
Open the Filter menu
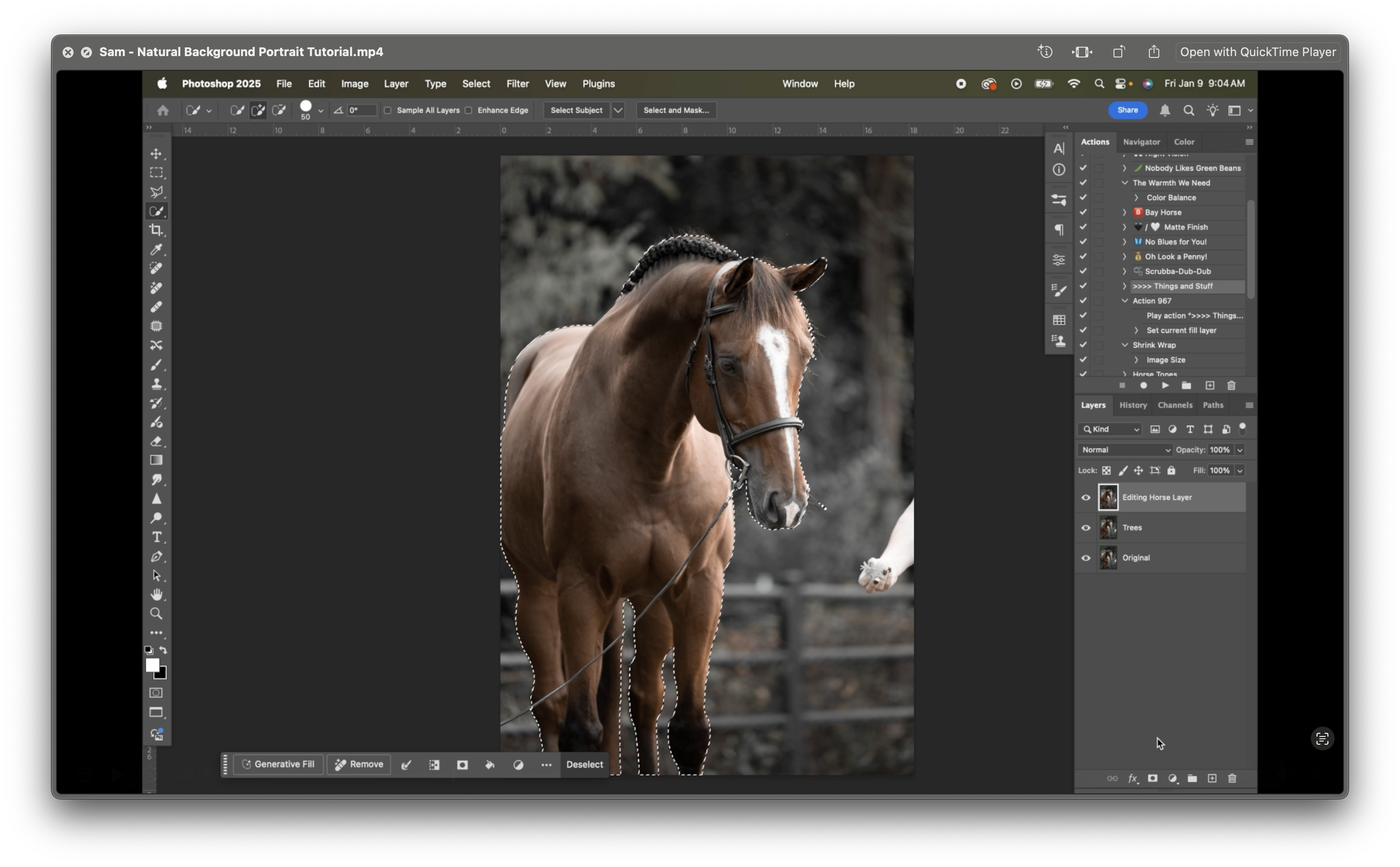(x=517, y=84)
